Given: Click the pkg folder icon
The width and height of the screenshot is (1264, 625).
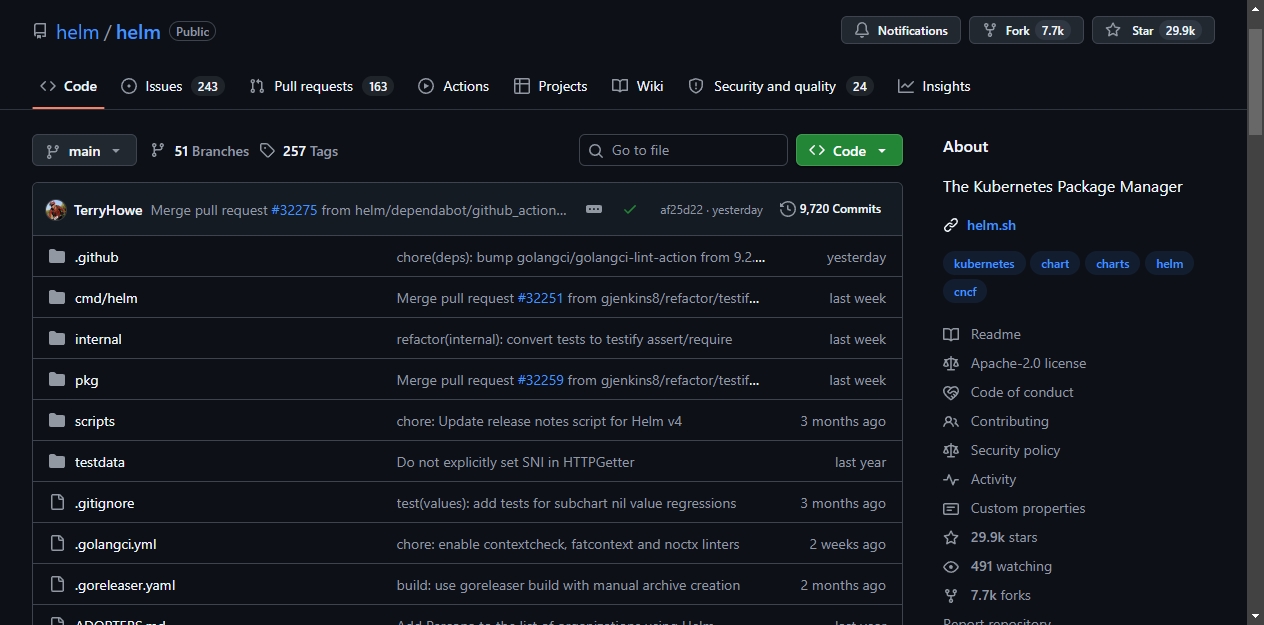Looking at the screenshot, I should [x=57, y=380].
